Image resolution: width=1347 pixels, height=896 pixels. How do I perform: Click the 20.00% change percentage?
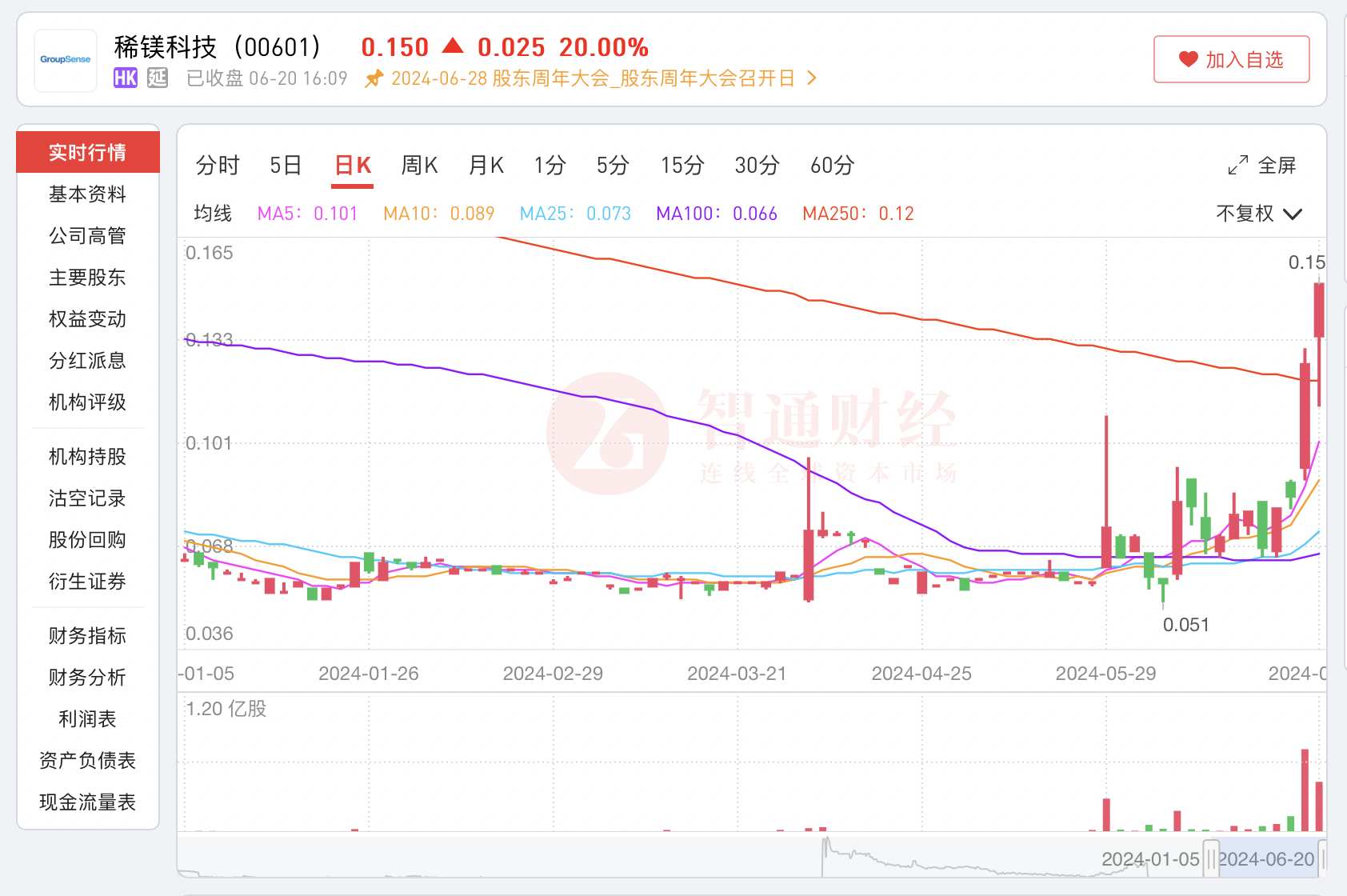point(604,47)
